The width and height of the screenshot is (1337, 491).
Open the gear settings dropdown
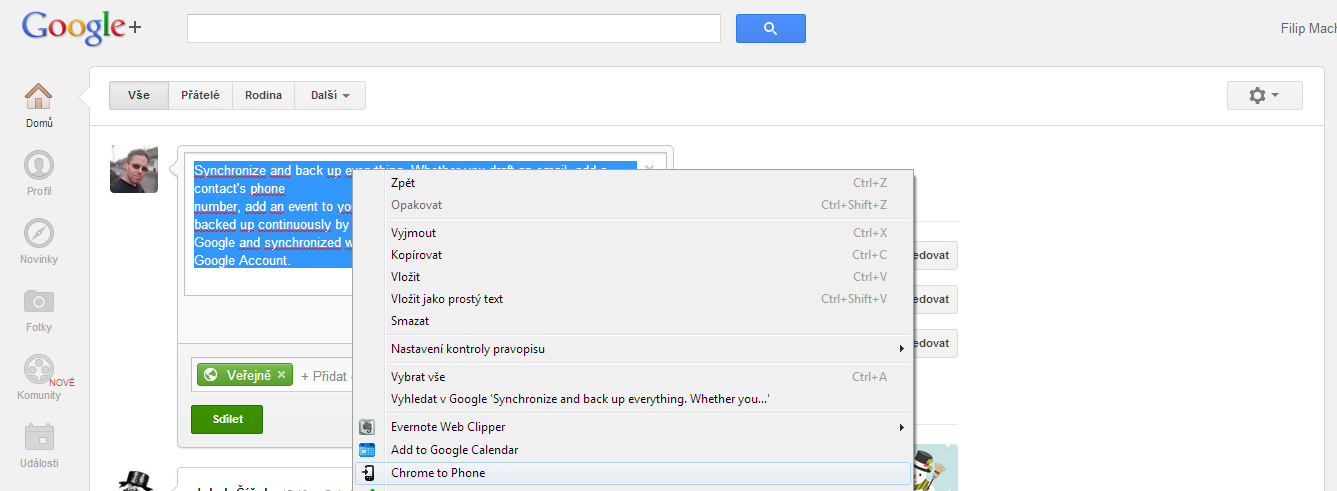[x=1264, y=95]
